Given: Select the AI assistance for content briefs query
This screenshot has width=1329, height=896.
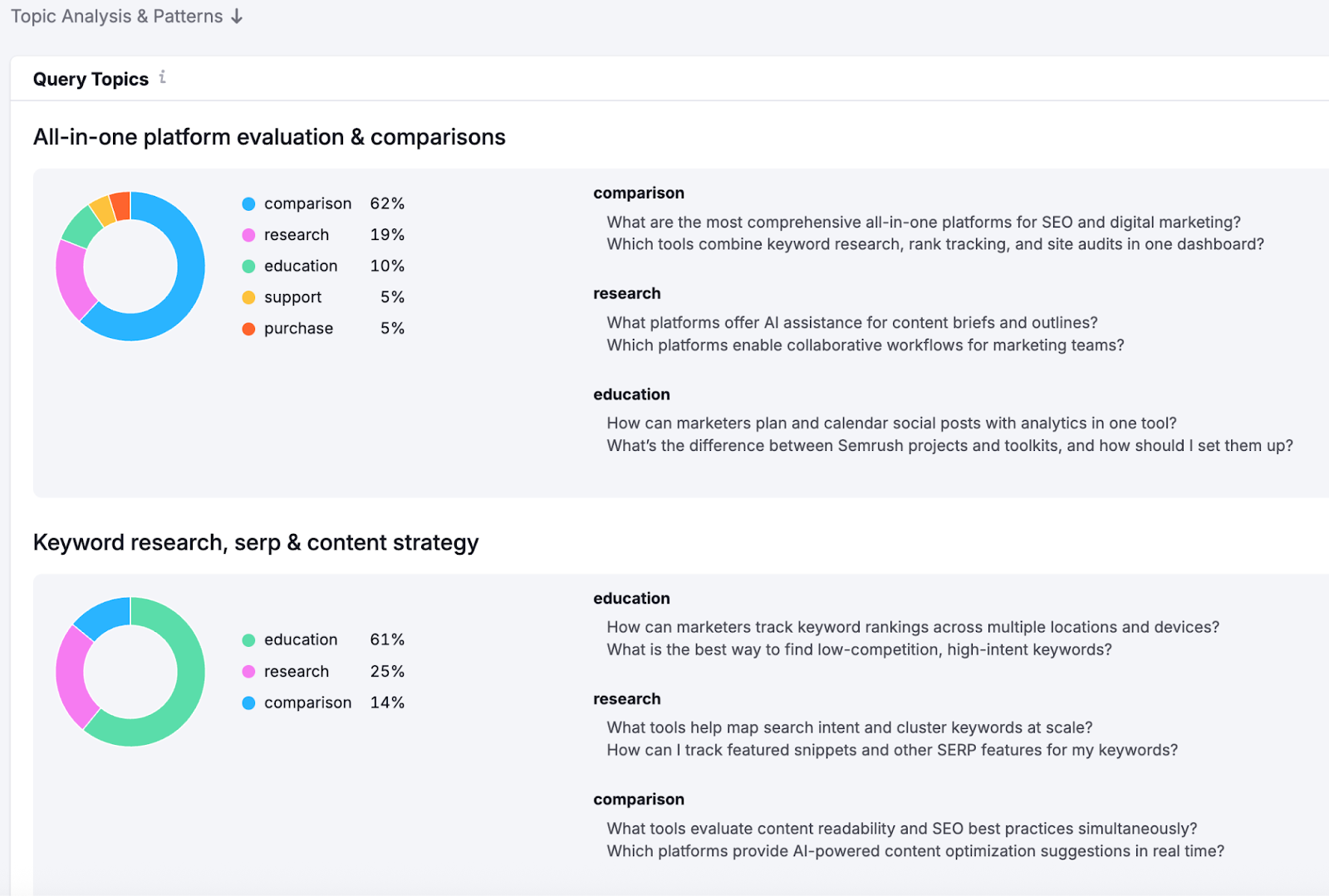Looking at the screenshot, I should pos(851,322).
